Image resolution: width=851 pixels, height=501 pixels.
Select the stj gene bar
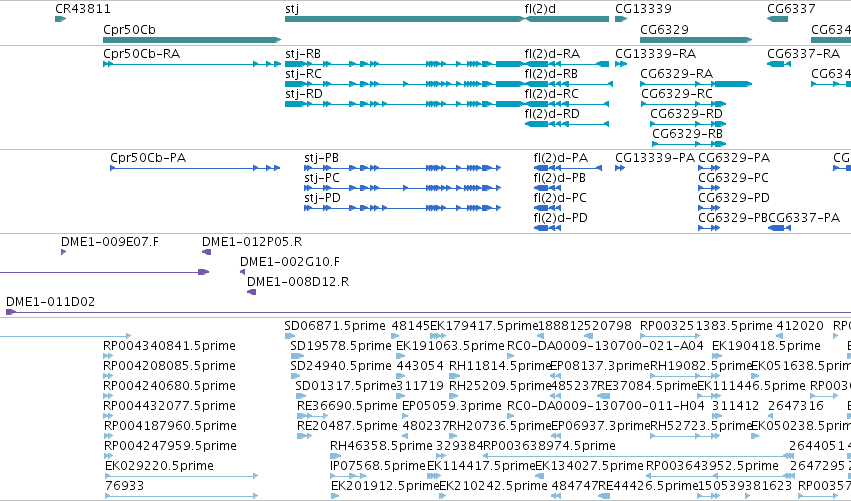coord(404,19)
